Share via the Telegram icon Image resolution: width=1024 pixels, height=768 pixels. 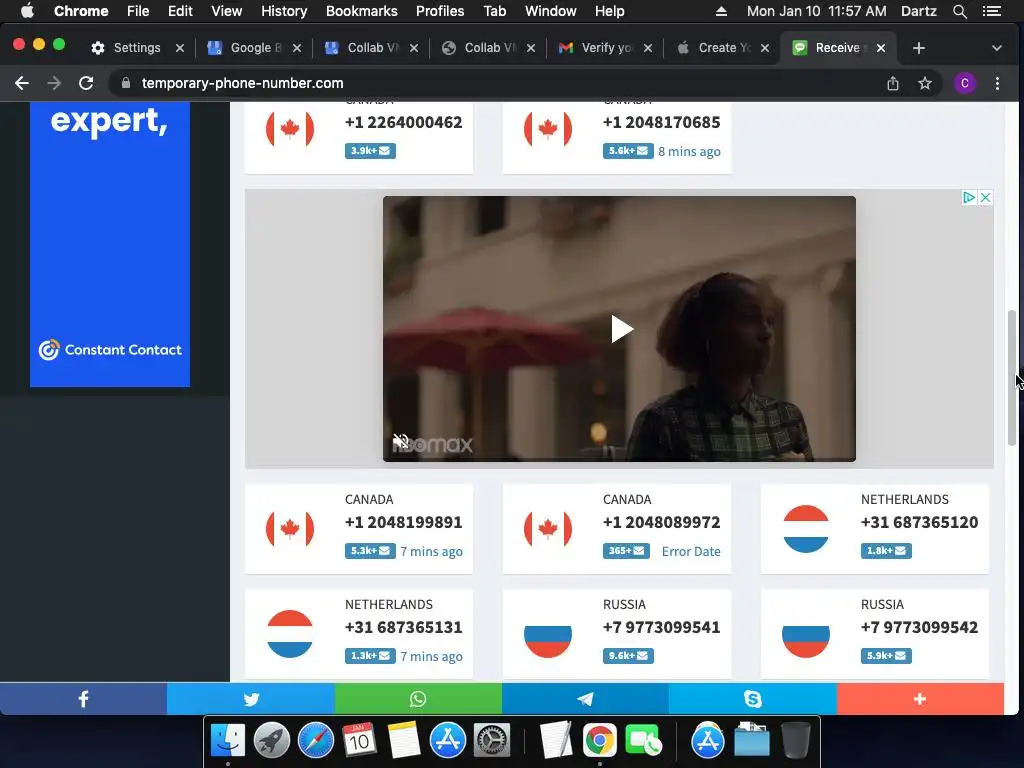click(585, 699)
